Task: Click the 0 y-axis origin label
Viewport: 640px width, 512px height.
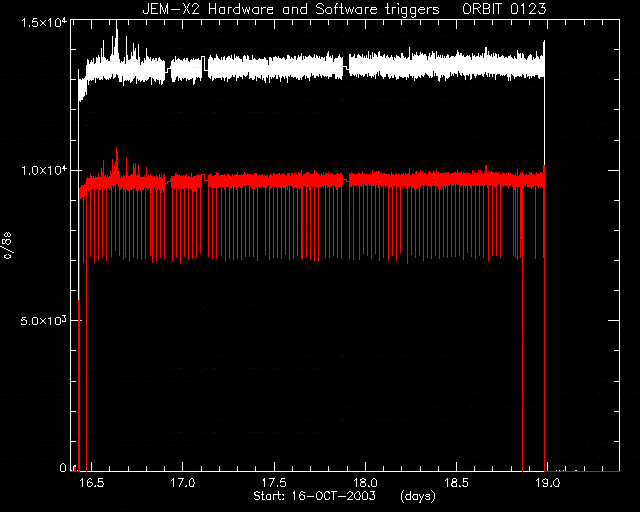Action: (63, 467)
